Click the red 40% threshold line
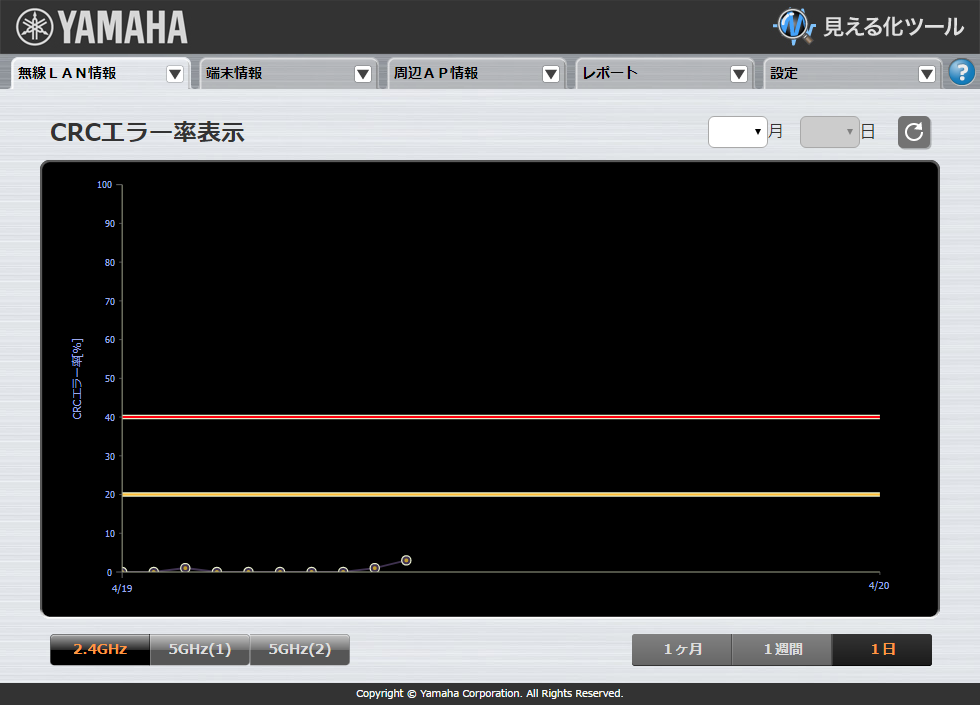This screenshot has width=980, height=705. [x=500, y=416]
